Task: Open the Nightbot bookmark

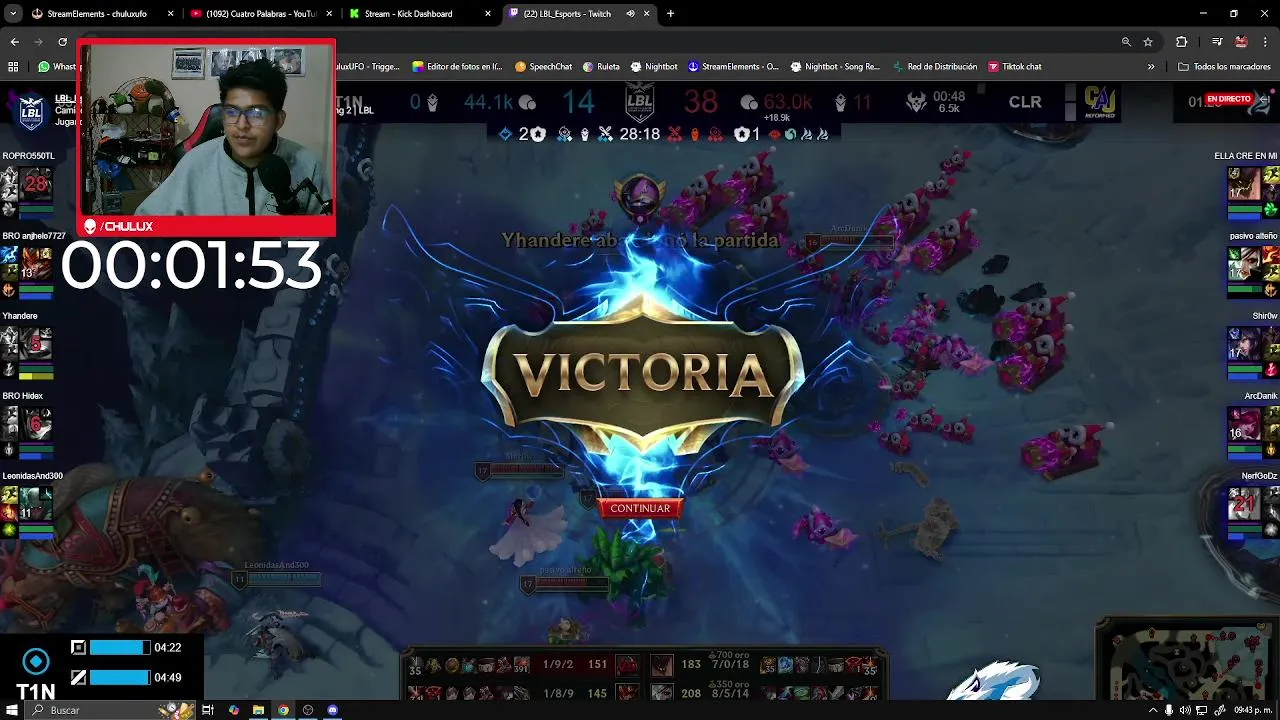Action: (654, 67)
